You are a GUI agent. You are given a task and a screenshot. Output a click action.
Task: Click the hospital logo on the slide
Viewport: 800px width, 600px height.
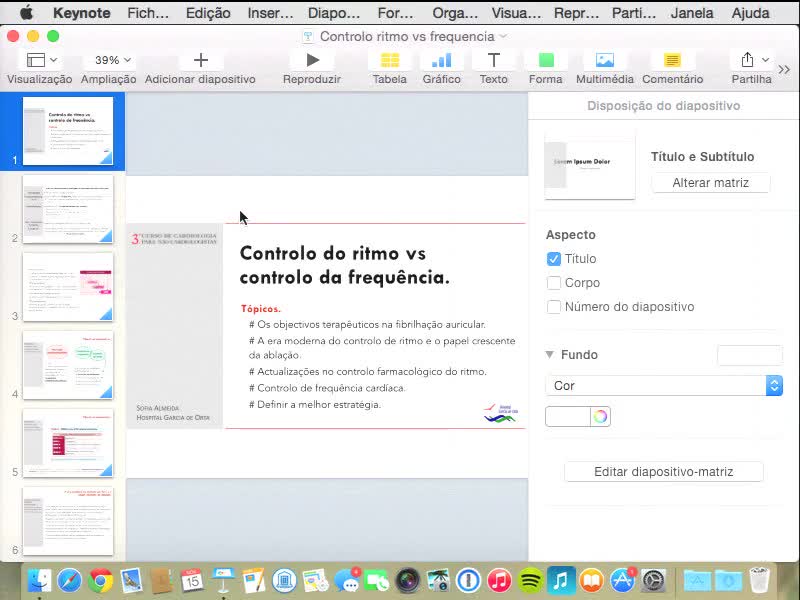click(x=501, y=414)
